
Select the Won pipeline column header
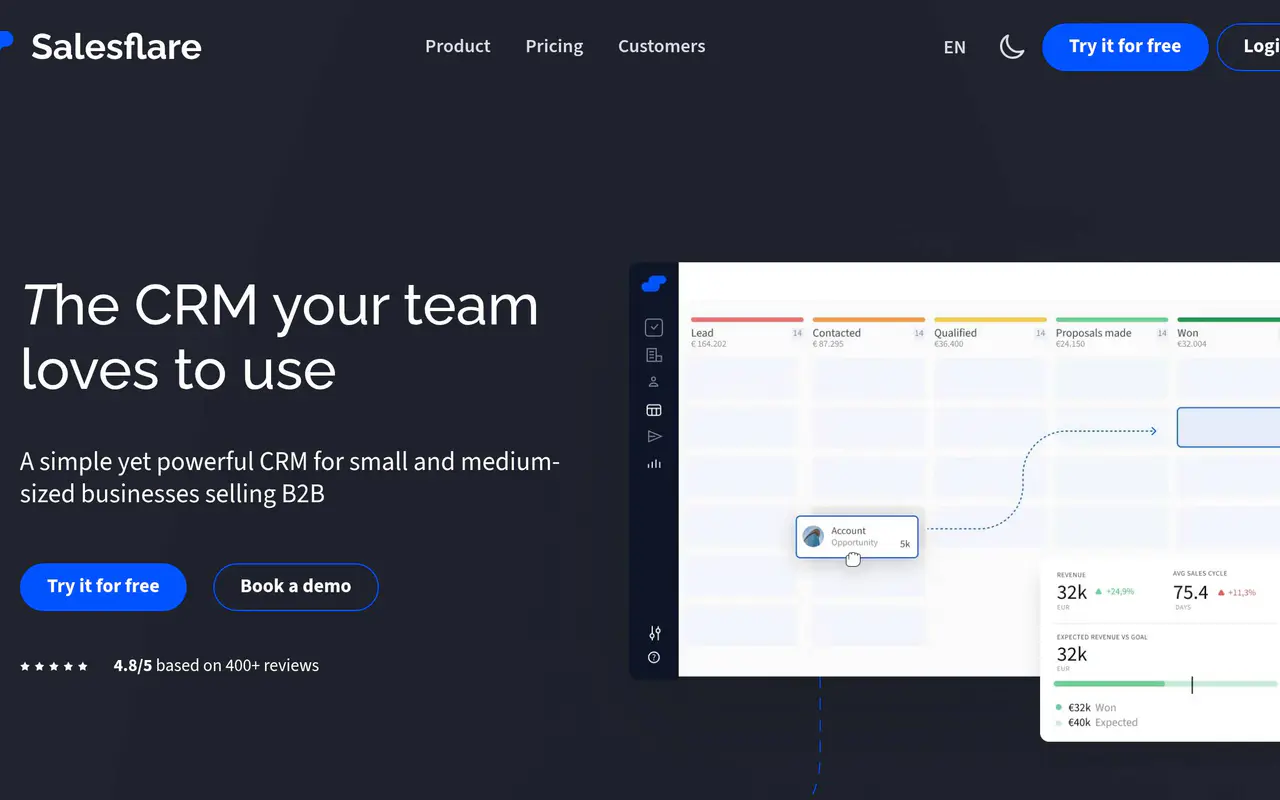click(1228, 334)
